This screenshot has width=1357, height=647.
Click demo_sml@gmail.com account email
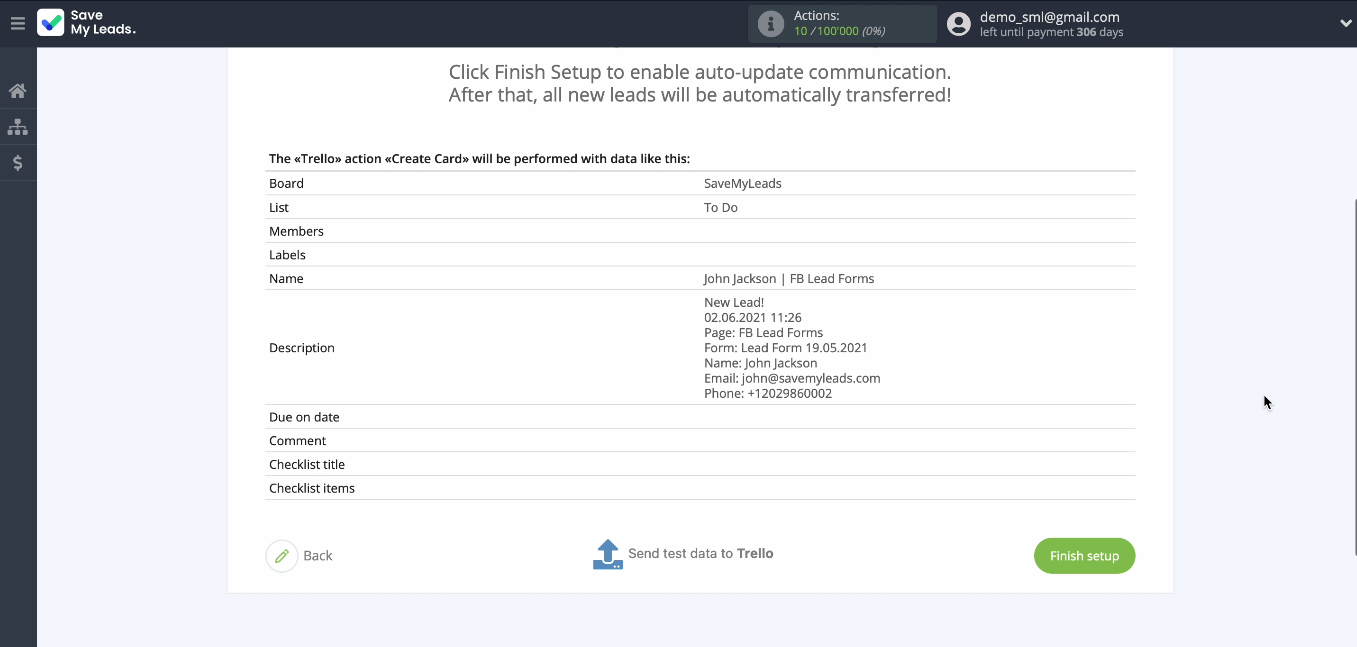tap(1050, 17)
